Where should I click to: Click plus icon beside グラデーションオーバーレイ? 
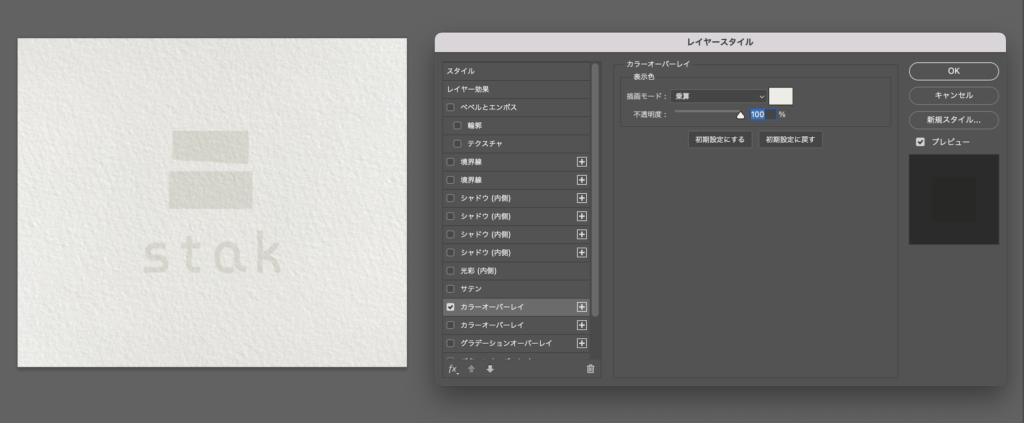(582, 343)
